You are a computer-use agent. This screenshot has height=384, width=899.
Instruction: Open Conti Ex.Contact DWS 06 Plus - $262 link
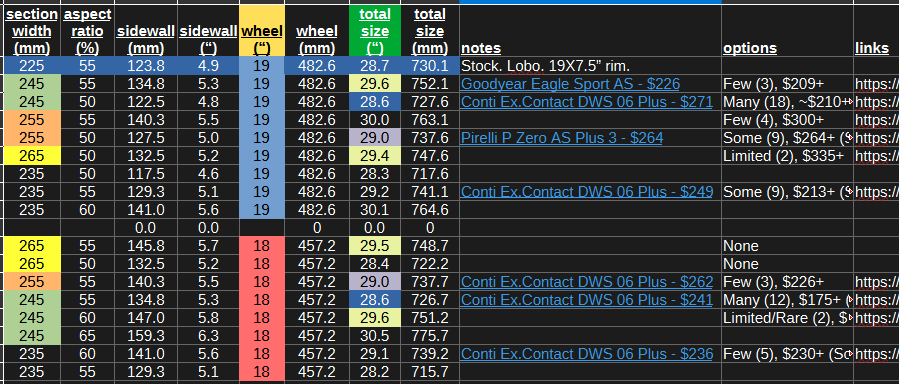pos(587,282)
